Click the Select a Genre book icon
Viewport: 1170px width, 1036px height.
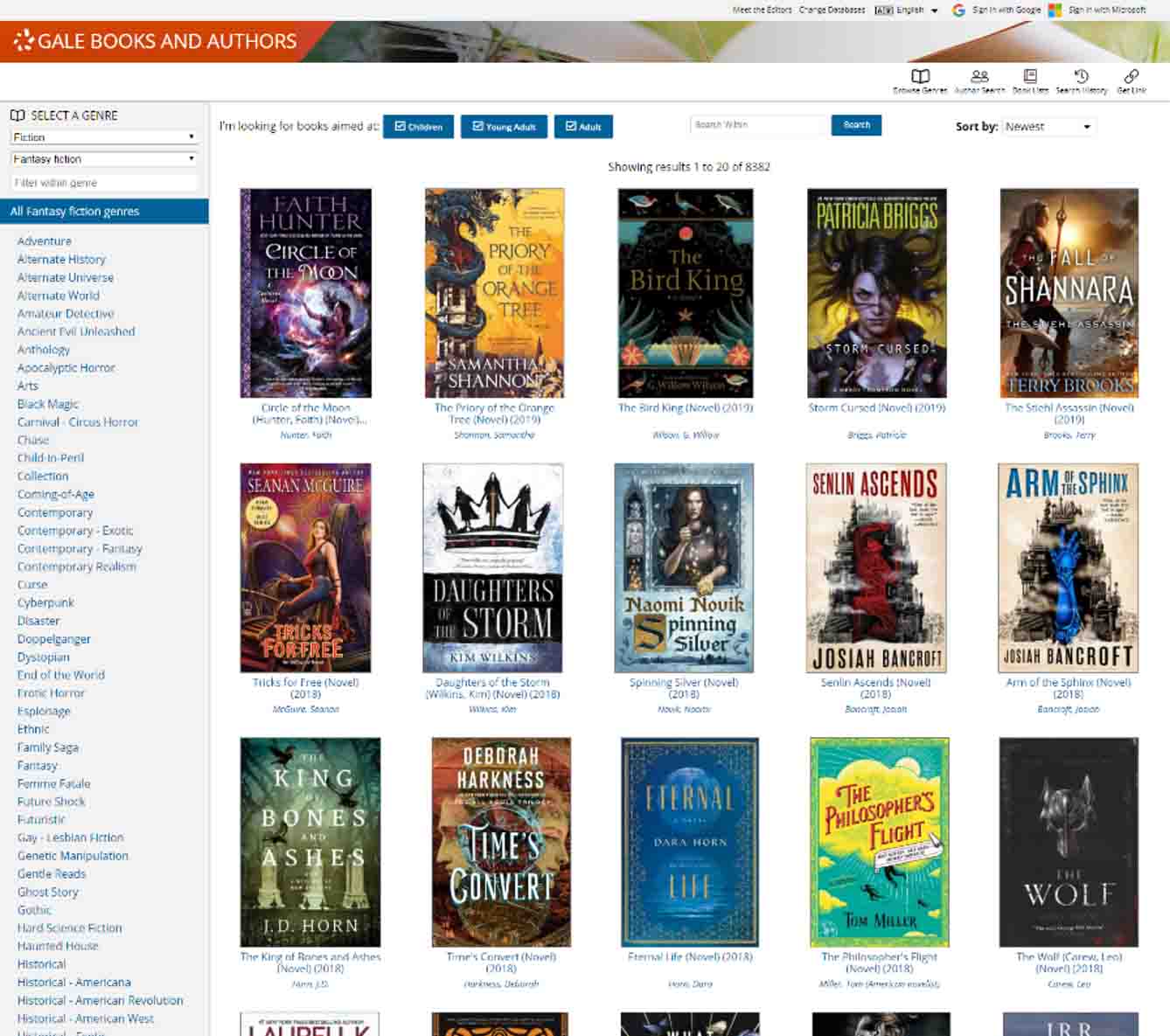pyautogui.click(x=17, y=115)
